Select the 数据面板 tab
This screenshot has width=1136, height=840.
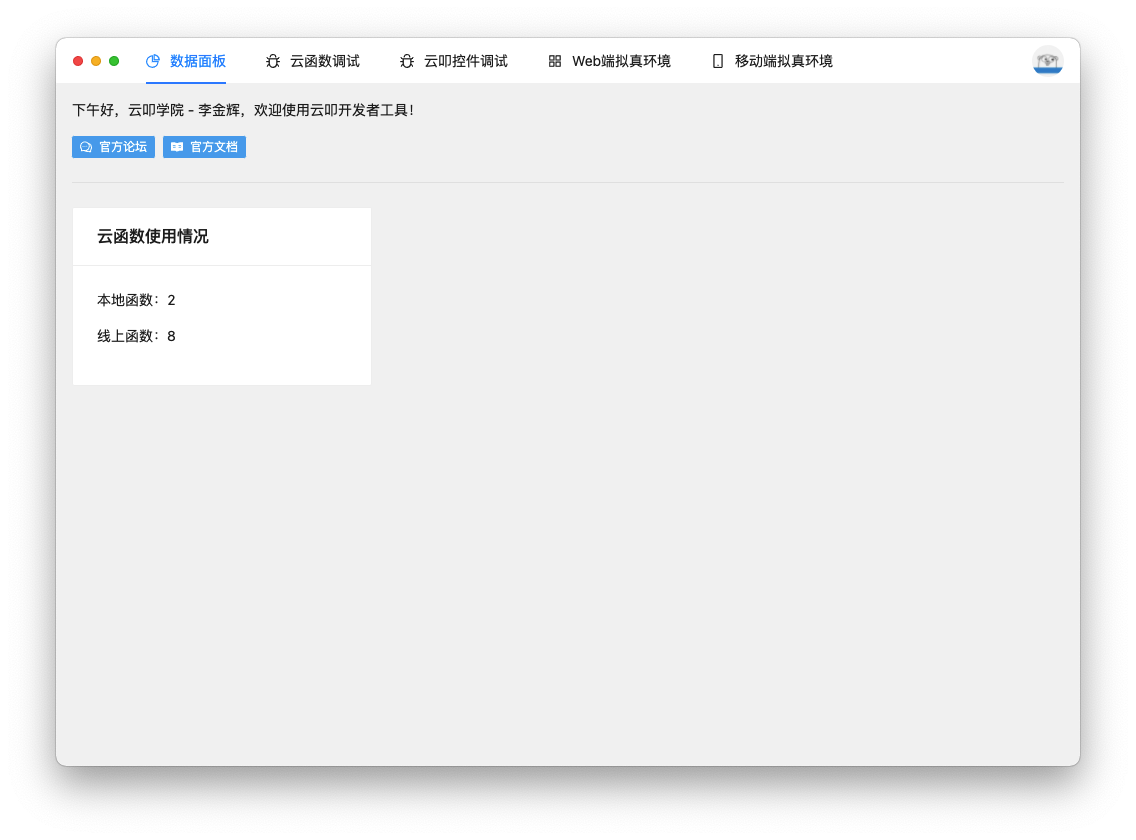[196, 60]
